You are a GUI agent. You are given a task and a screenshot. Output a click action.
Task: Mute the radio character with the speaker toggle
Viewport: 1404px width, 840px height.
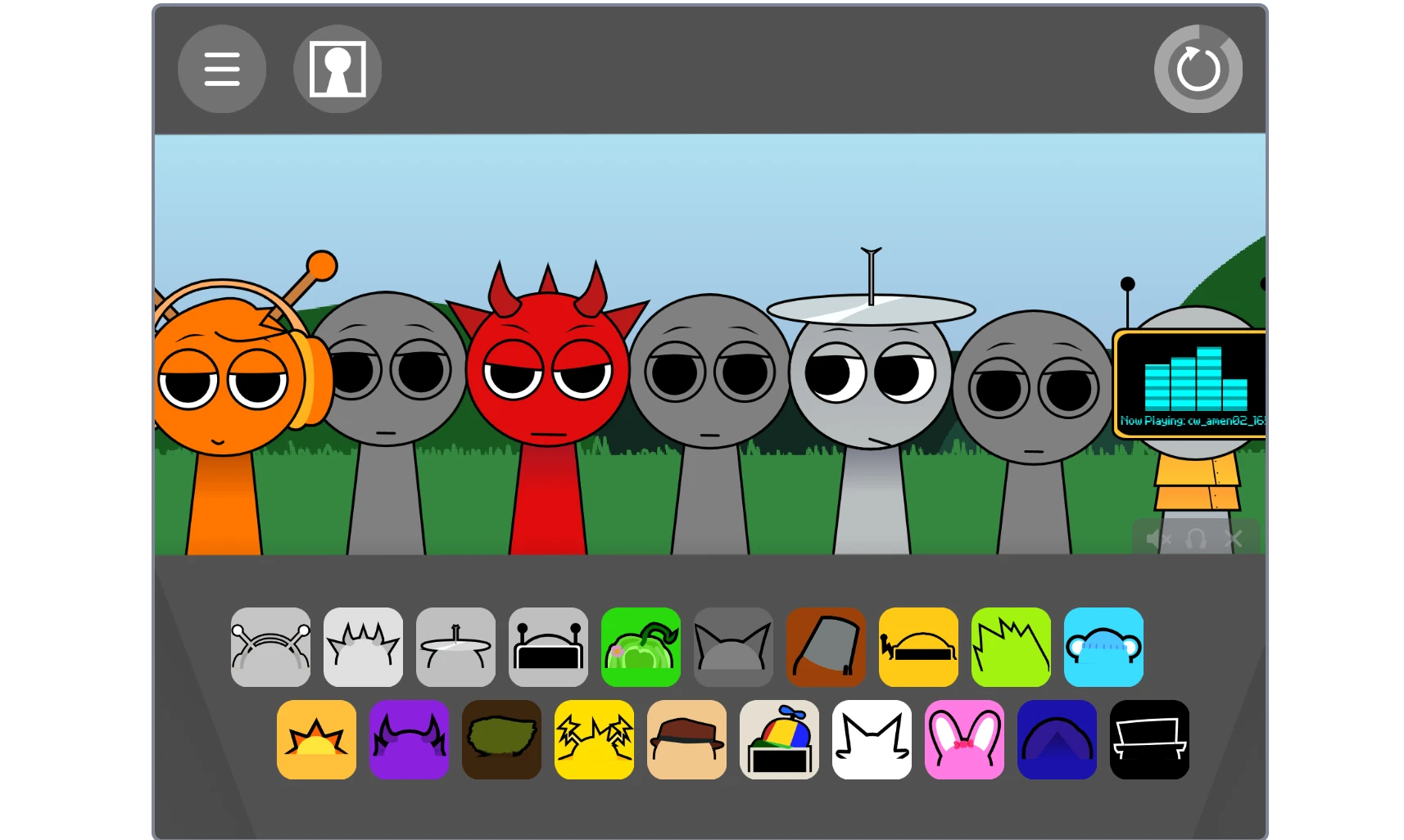point(1158,539)
